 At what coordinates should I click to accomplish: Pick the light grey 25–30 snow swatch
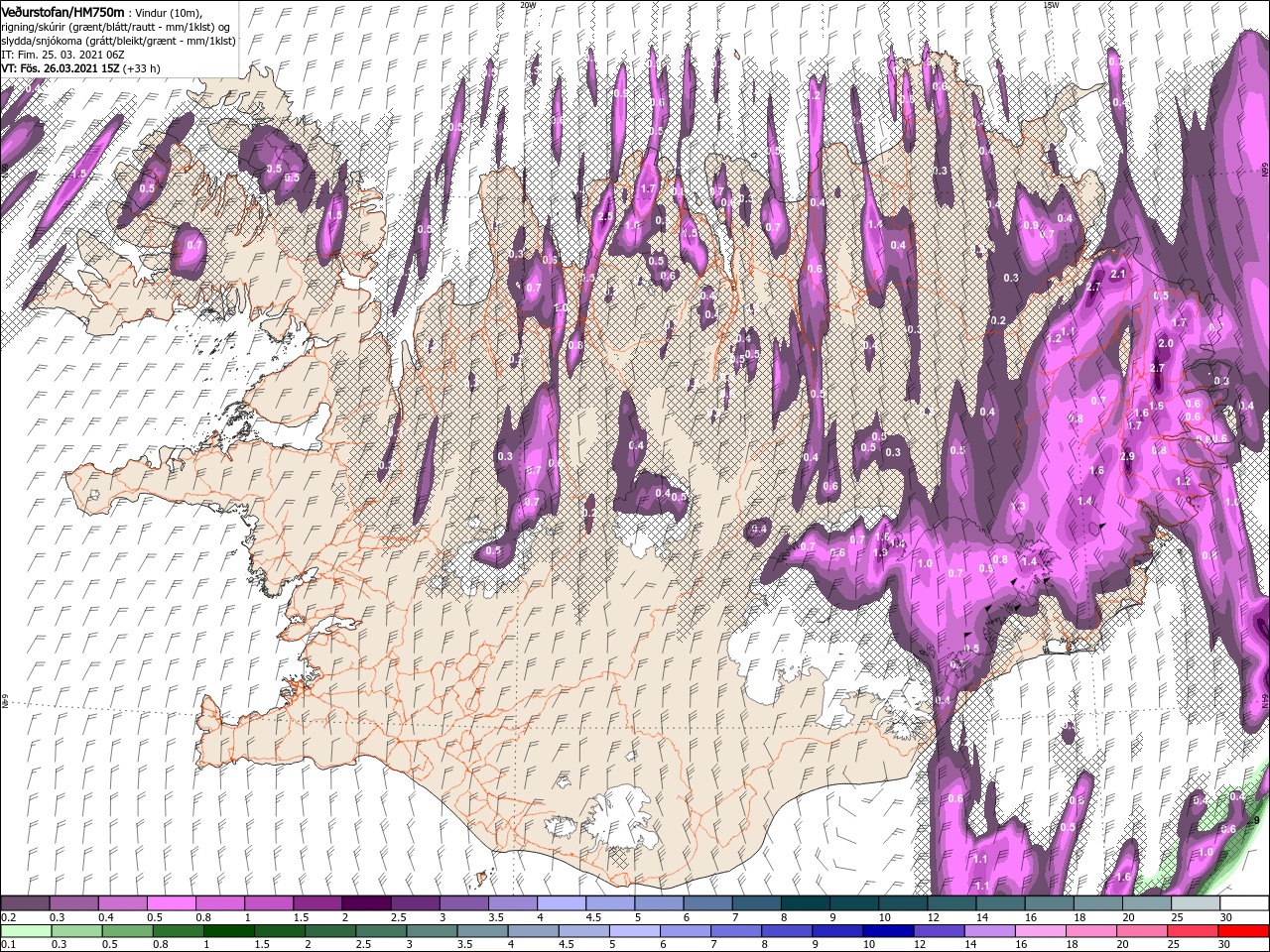coord(1196,902)
